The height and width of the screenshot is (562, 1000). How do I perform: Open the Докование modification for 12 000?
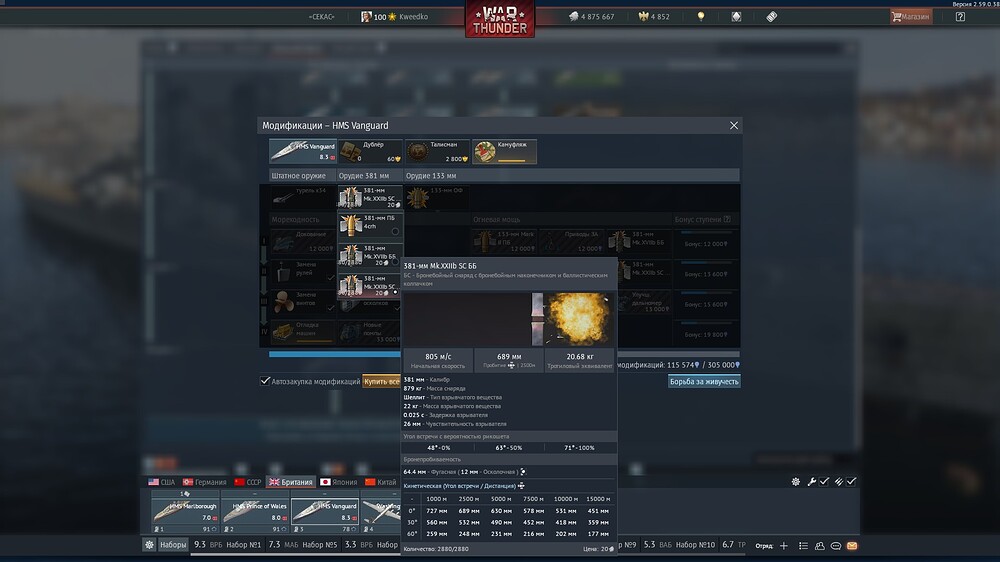pos(303,242)
